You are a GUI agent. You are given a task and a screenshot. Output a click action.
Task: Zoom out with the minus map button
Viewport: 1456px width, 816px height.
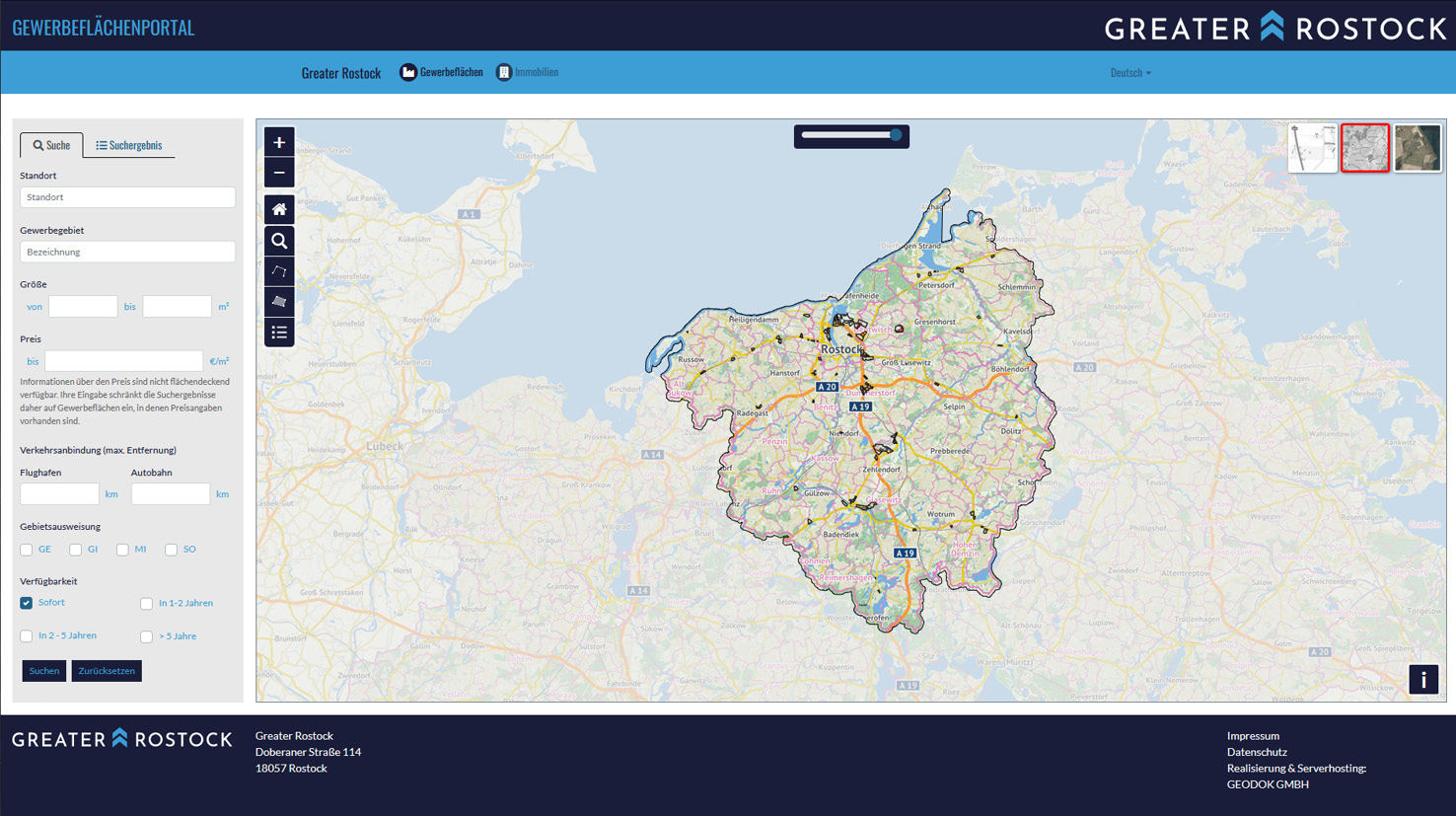tap(279, 173)
